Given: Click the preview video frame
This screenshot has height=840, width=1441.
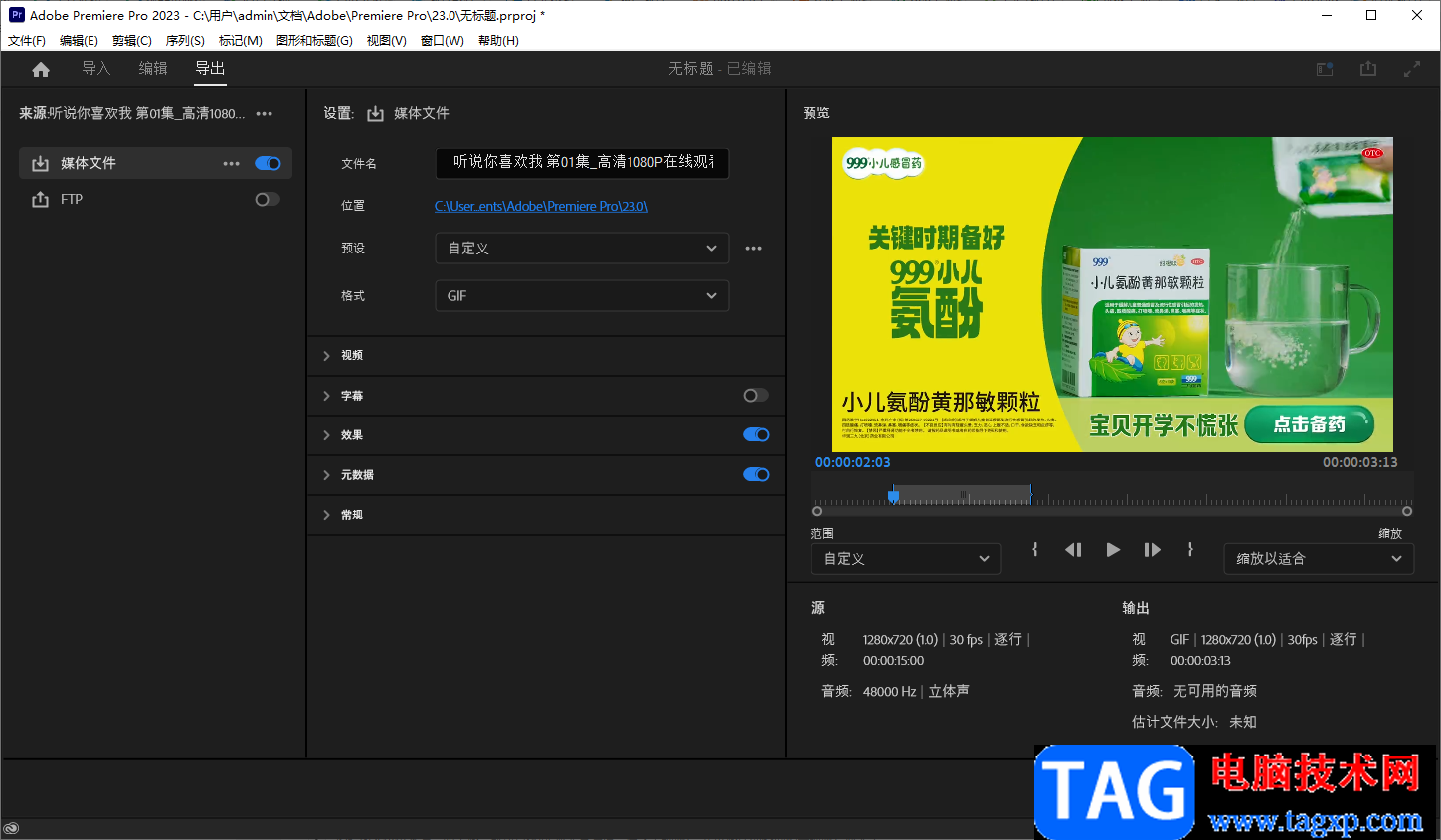Looking at the screenshot, I should [1112, 294].
